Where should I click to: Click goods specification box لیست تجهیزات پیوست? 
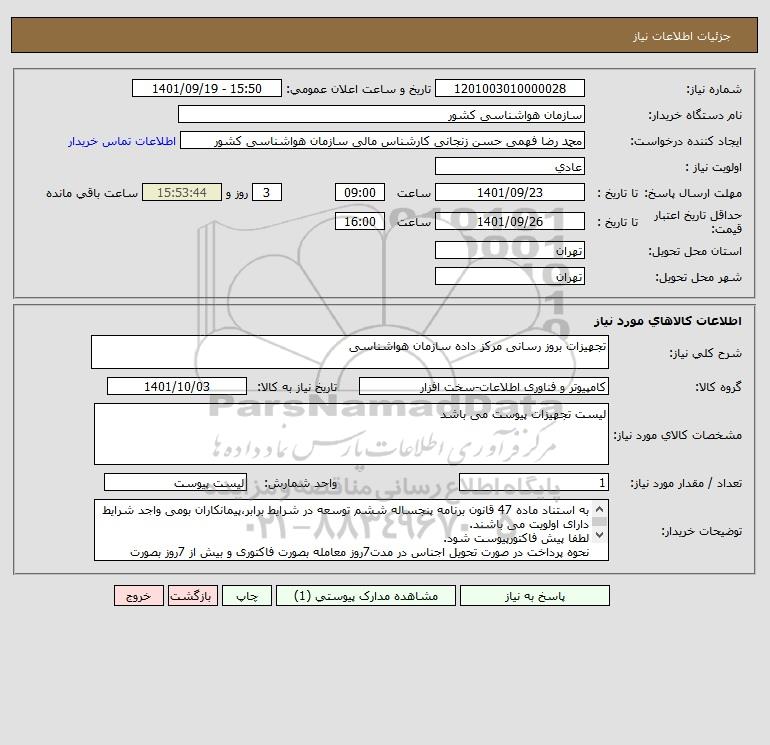(x=351, y=434)
